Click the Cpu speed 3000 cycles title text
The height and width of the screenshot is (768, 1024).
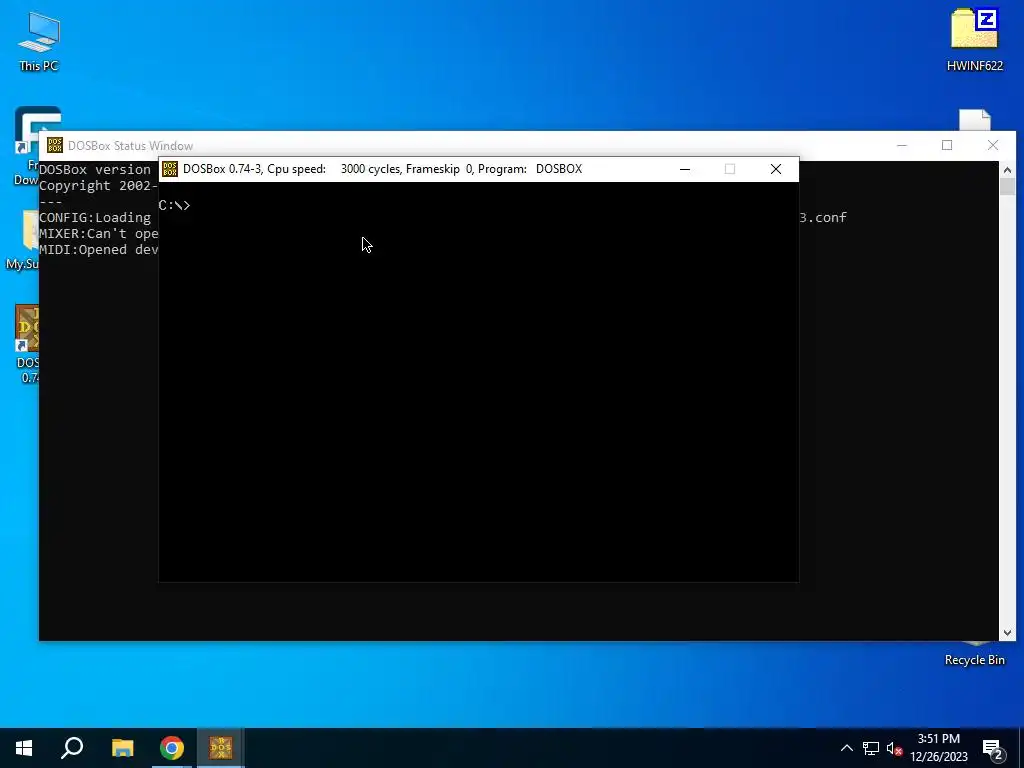335,169
